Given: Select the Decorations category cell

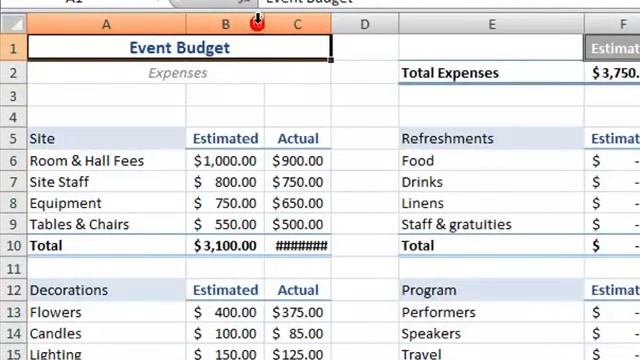Looking at the screenshot, I should coord(107,290).
